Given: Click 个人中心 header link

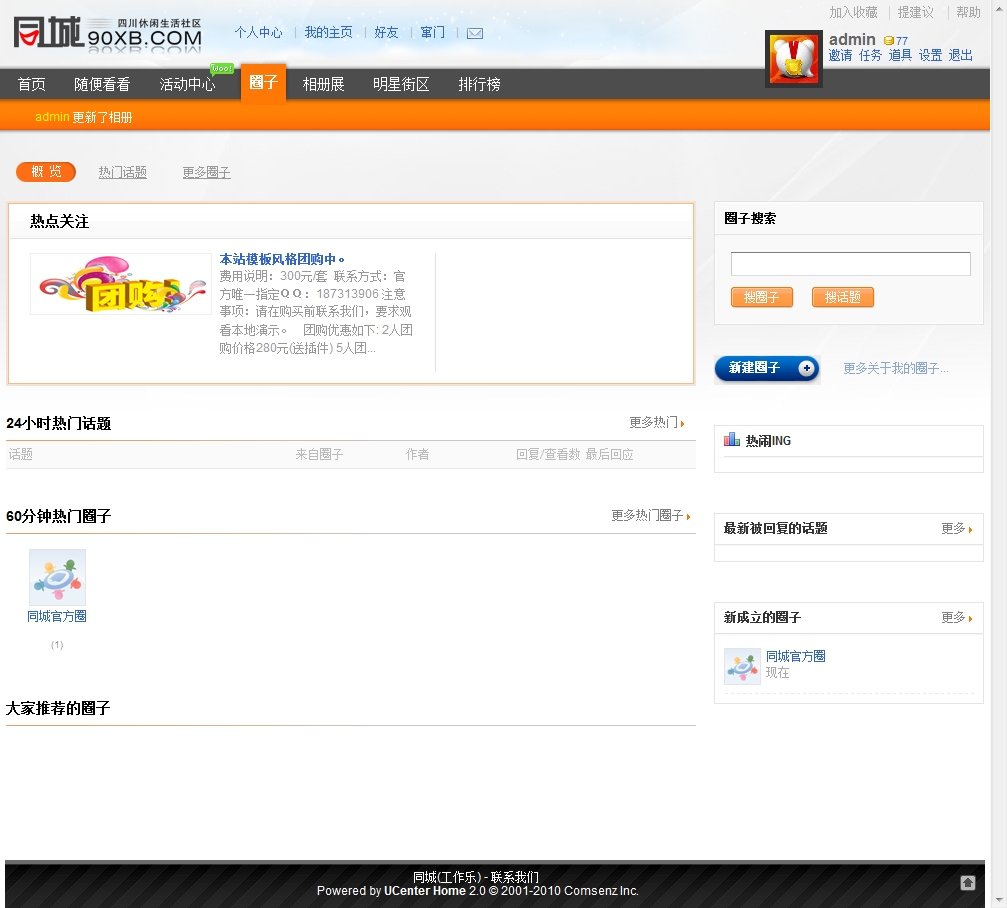Looking at the screenshot, I should 258,32.
